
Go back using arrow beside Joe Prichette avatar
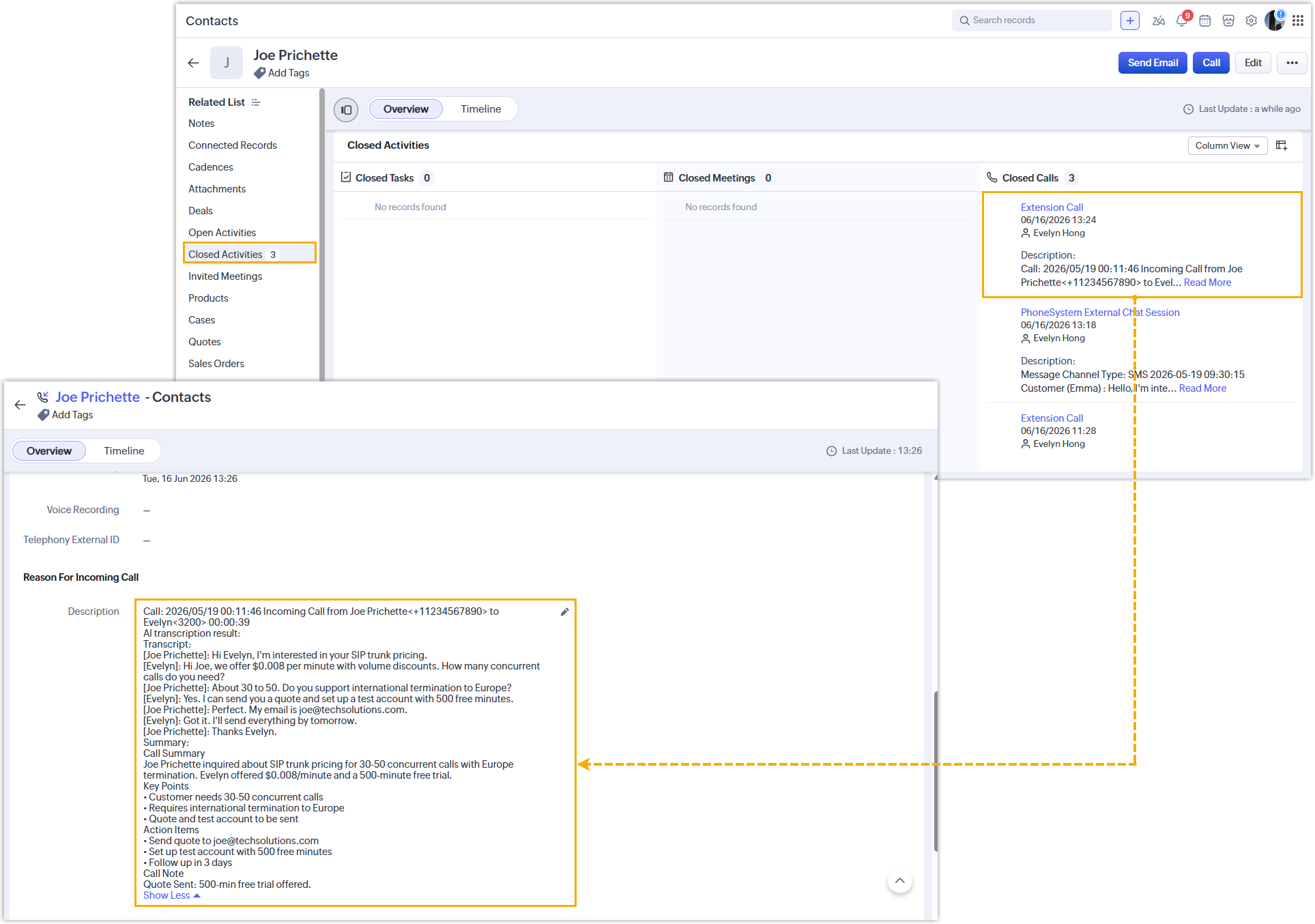194,63
